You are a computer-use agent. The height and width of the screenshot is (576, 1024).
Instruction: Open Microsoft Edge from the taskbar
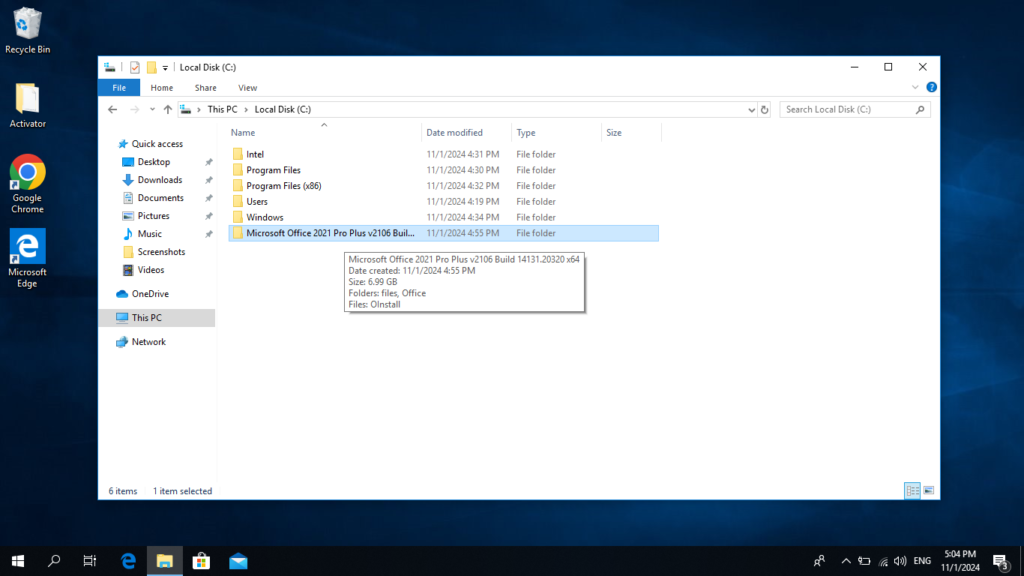[128, 561]
